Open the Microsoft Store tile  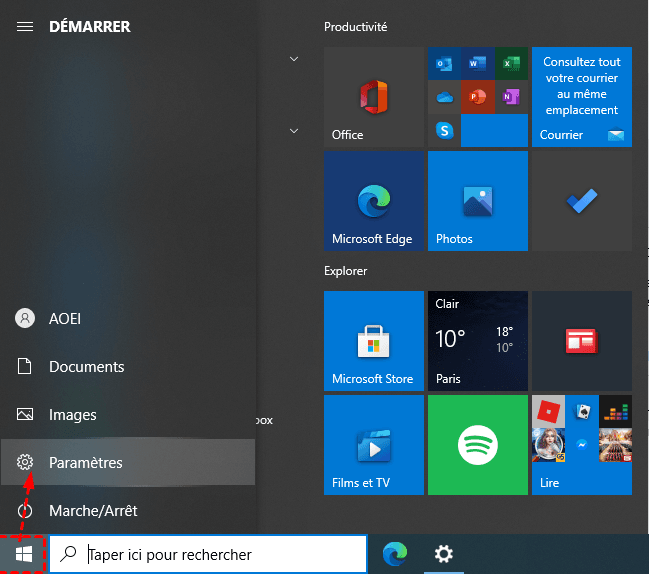point(374,341)
